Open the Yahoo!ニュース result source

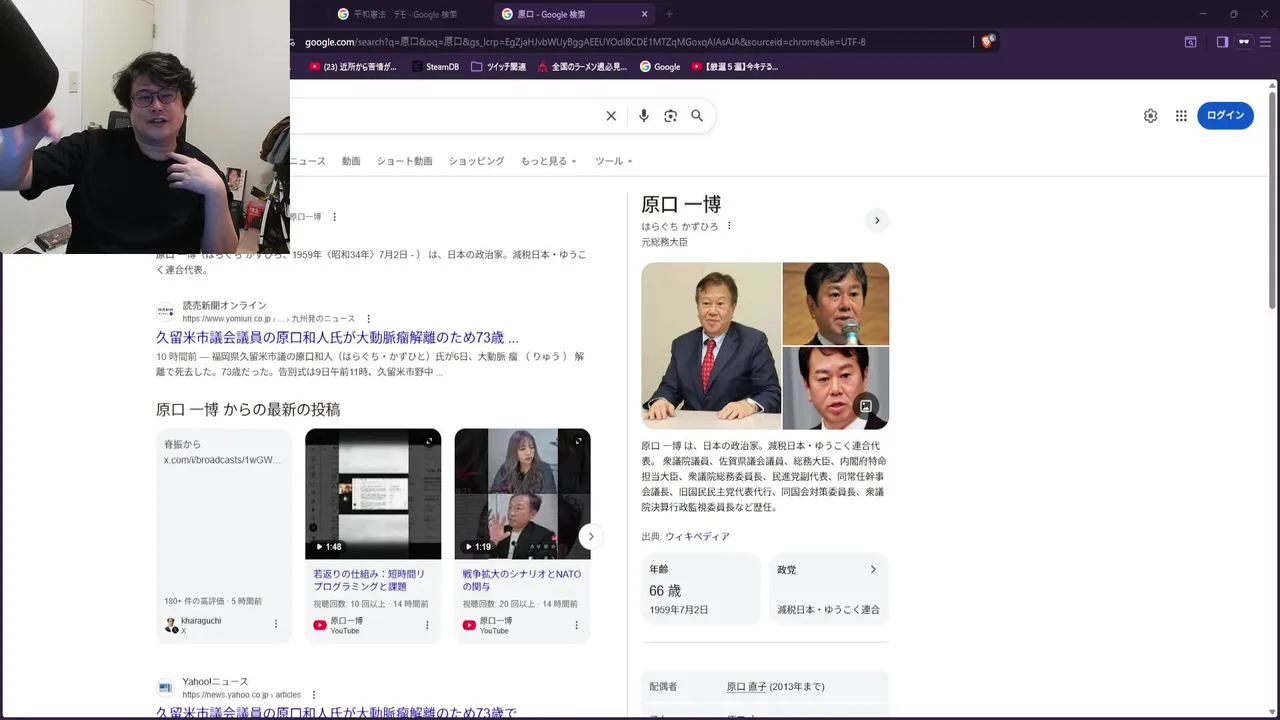[x=215, y=682]
